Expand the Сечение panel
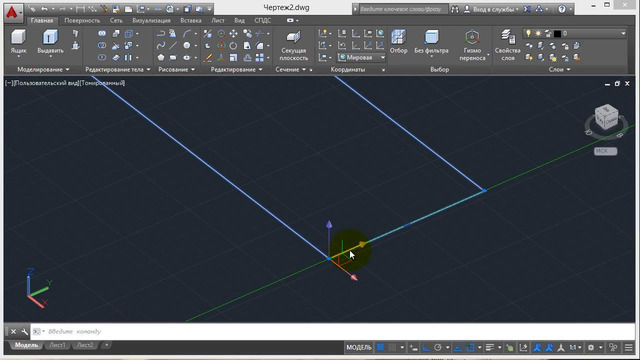The width and height of the screenshot is (640, 360). [290, 69]
